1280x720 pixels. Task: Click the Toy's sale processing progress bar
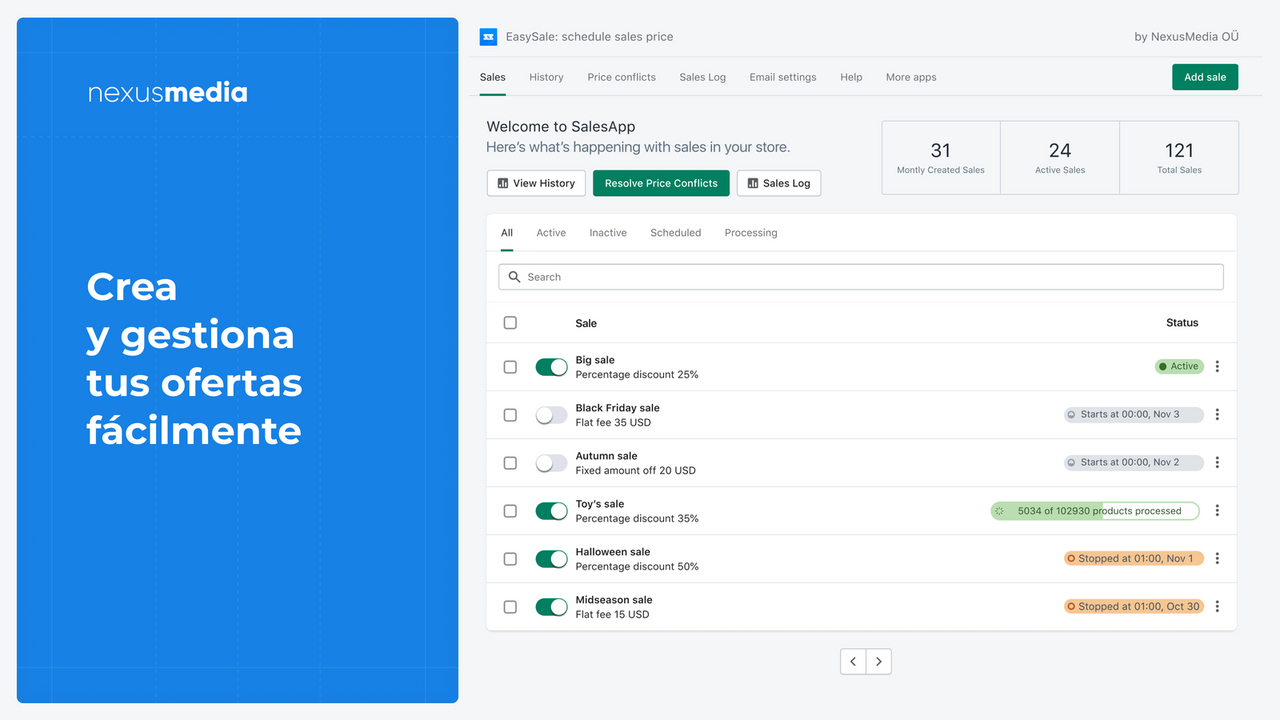pos(1095,511)
